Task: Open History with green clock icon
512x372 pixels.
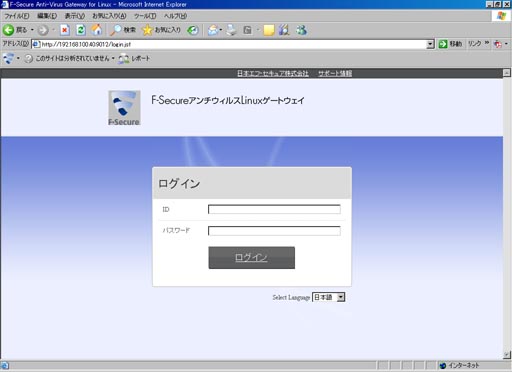Action: pyautogui.click(x=193, y=30)
